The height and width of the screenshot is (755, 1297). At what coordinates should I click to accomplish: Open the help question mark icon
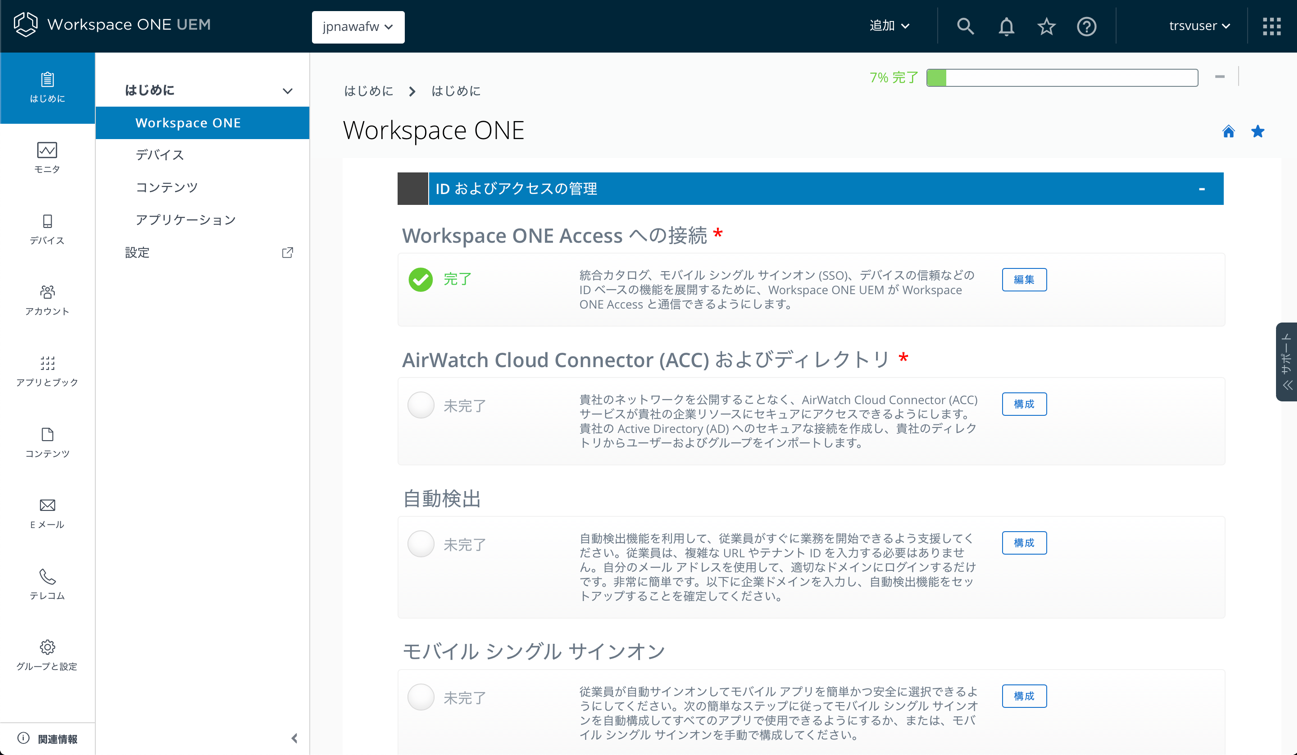[1087, 27]
